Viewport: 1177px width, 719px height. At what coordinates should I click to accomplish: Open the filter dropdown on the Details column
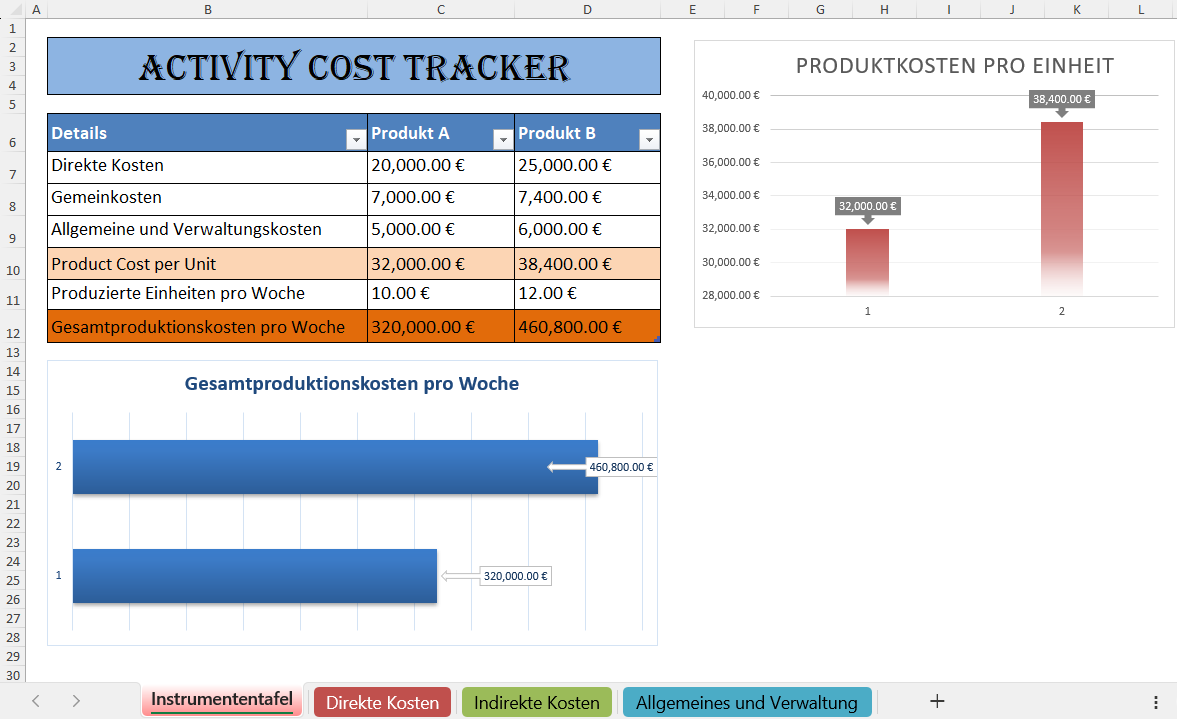pos(355,138)
